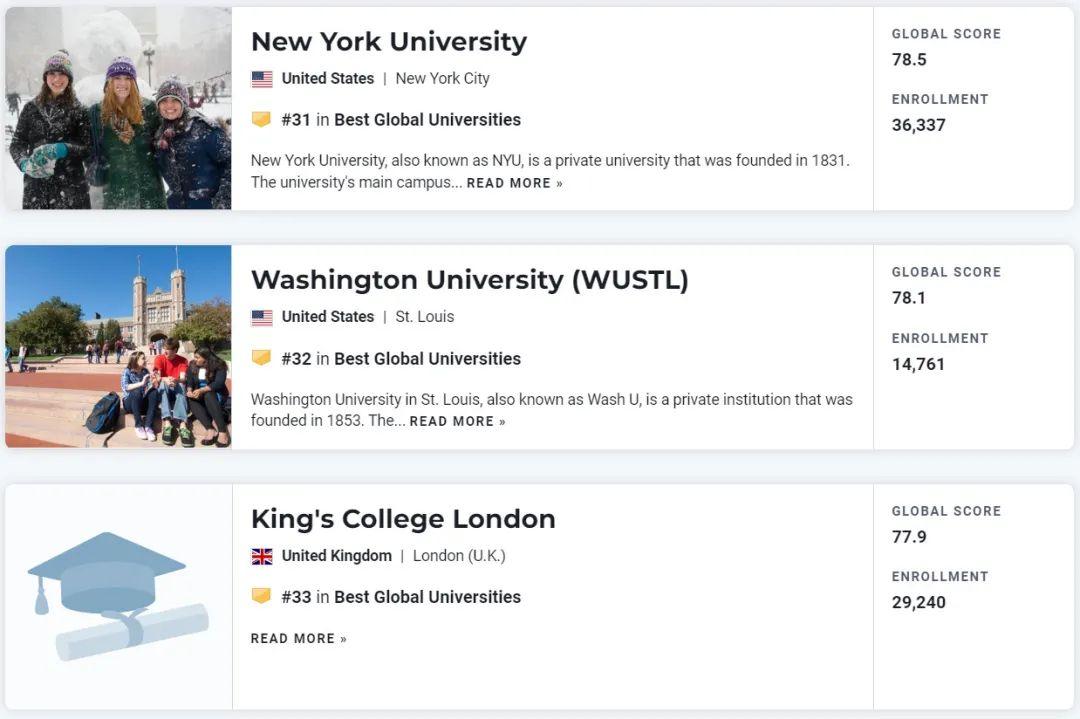Click the United Kingdom flag for King's College London
This screenshot has width=1080, height=719.
tap(260, 555)
